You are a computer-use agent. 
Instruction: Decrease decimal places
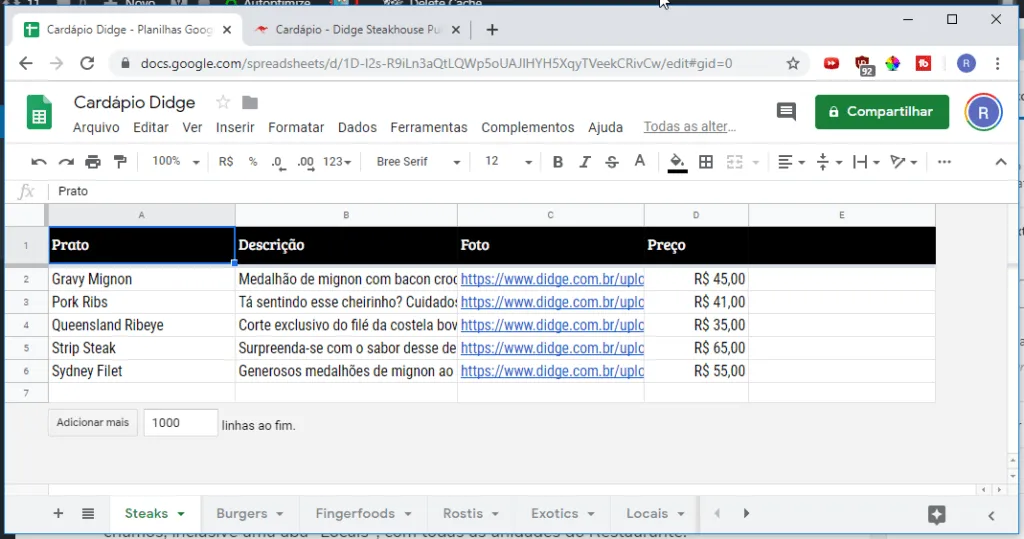[x=278, y=162]
